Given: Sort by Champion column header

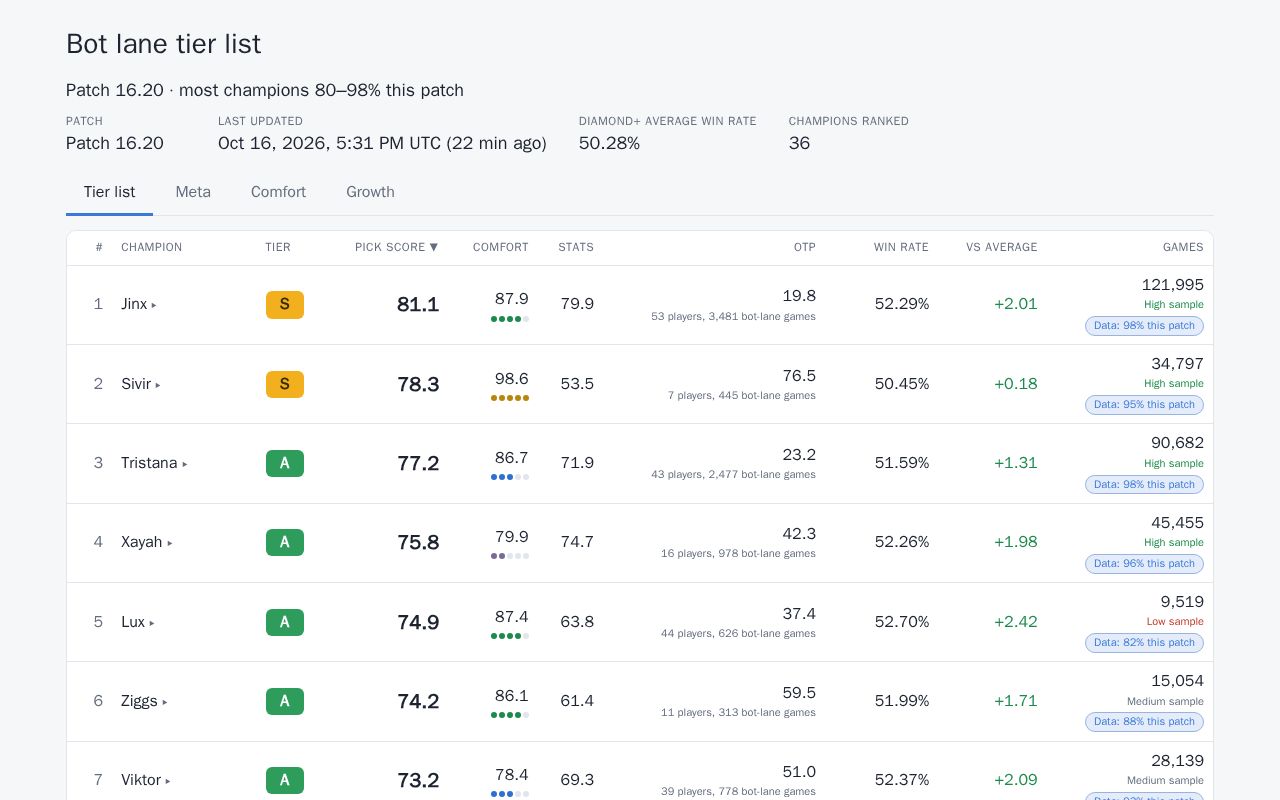Looking at the screenshot, I should coord(152,247).
